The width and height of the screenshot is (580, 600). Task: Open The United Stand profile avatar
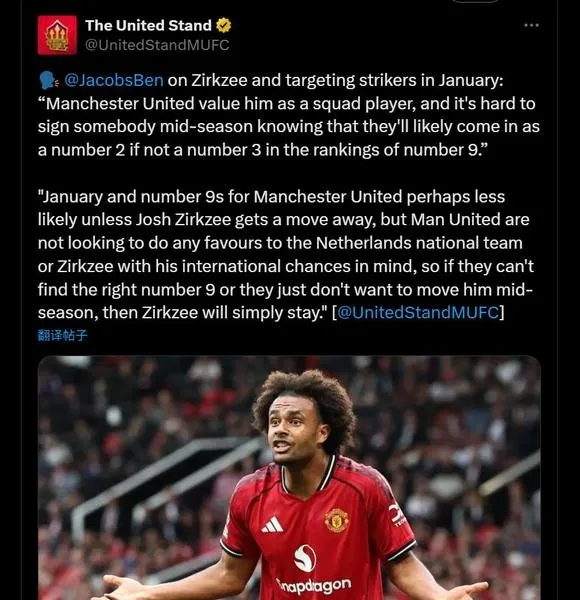tap(57, 35)
